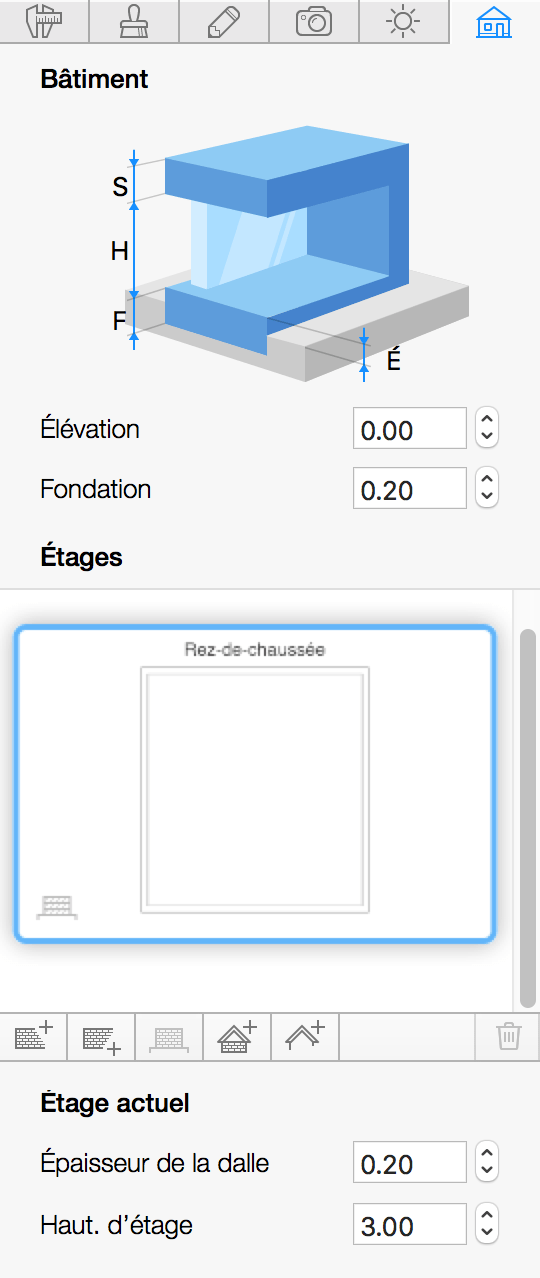Open the materials paintbrush tab
540x1278 pixels.
[x=134, y=21]
